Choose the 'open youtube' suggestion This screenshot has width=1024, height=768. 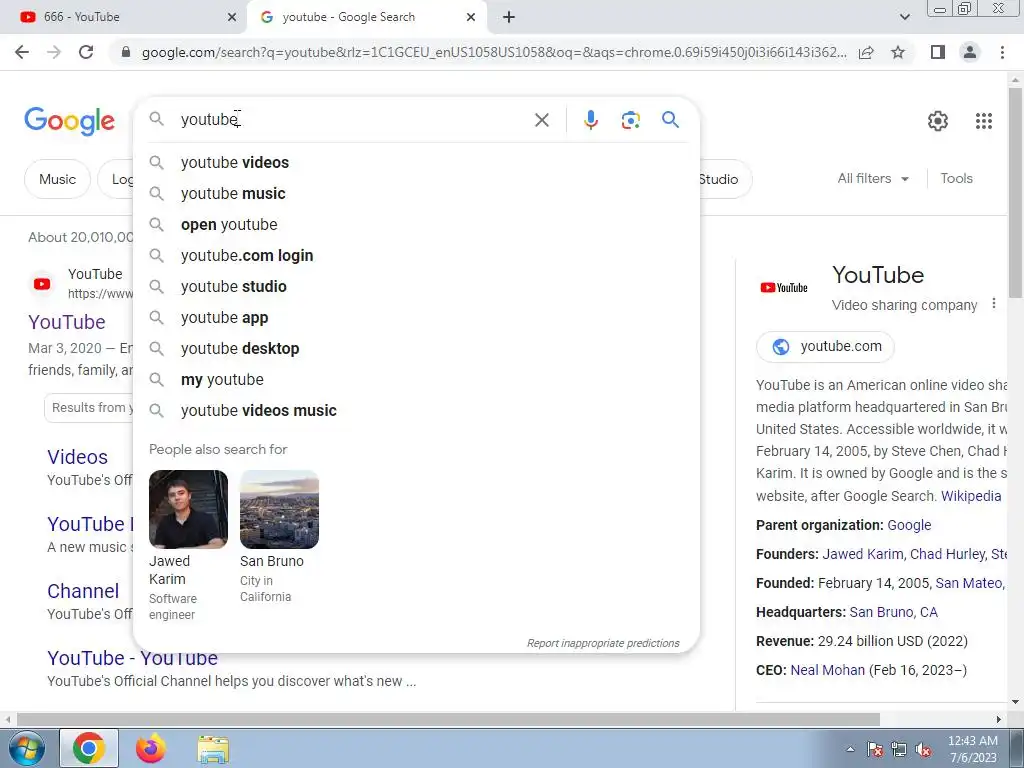[x=416, y=224]
